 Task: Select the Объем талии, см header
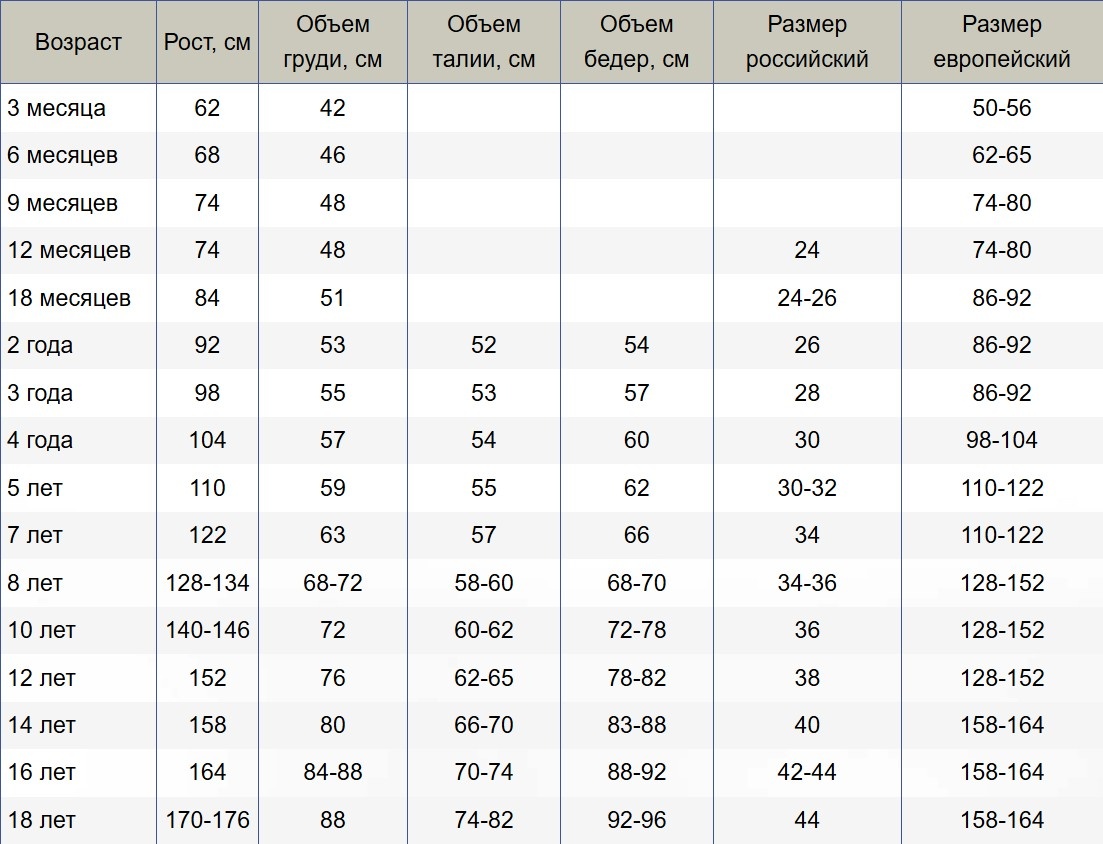[484, 42]
